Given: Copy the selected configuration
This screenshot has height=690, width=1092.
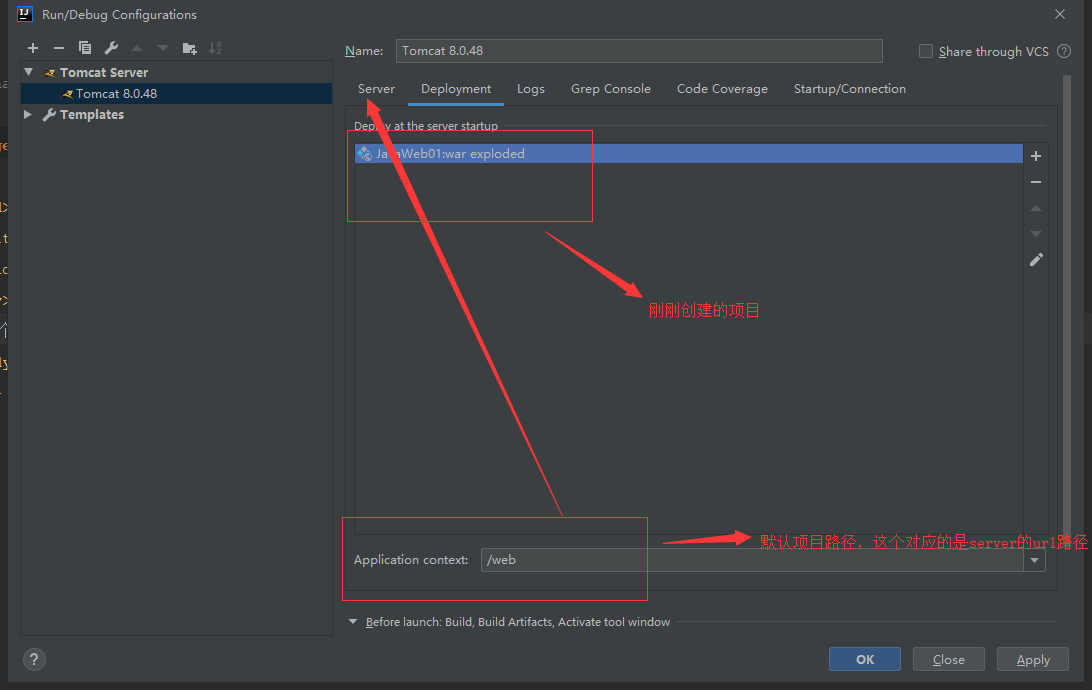Looking at the screenshot, I should point(85,48).
